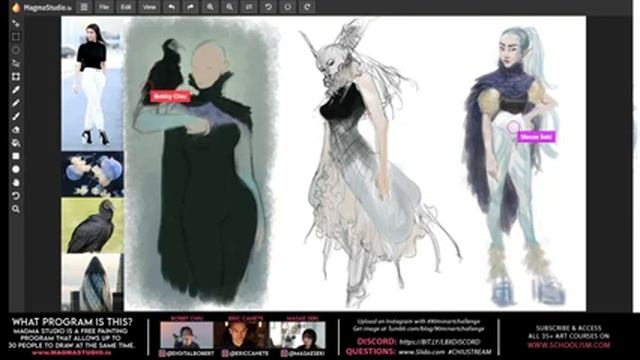Select the Pencil tool

(x=16, y=103)
